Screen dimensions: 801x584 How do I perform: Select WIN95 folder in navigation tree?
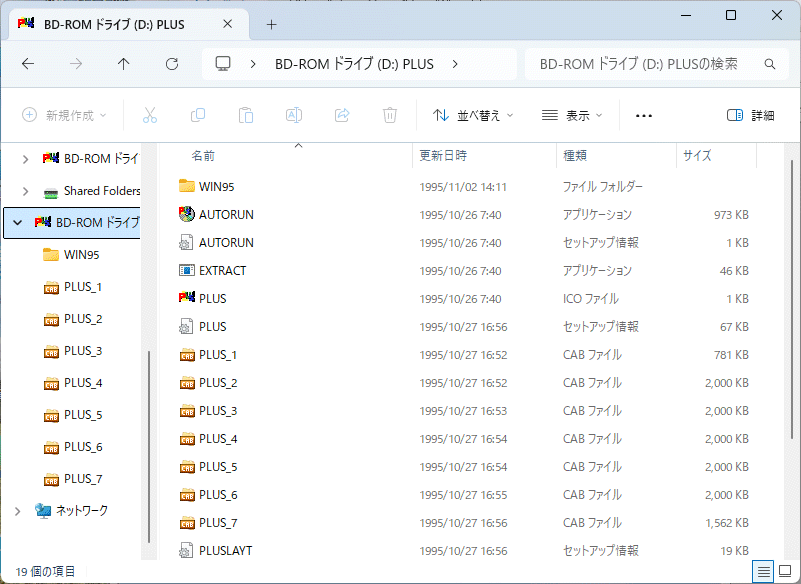tap(82, 254)
